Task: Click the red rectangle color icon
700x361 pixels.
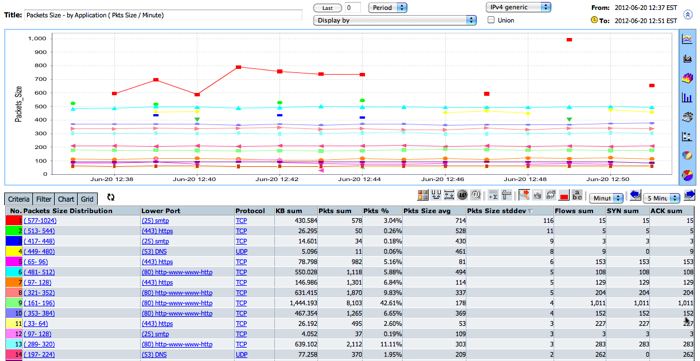Action: tap(563, 195)
